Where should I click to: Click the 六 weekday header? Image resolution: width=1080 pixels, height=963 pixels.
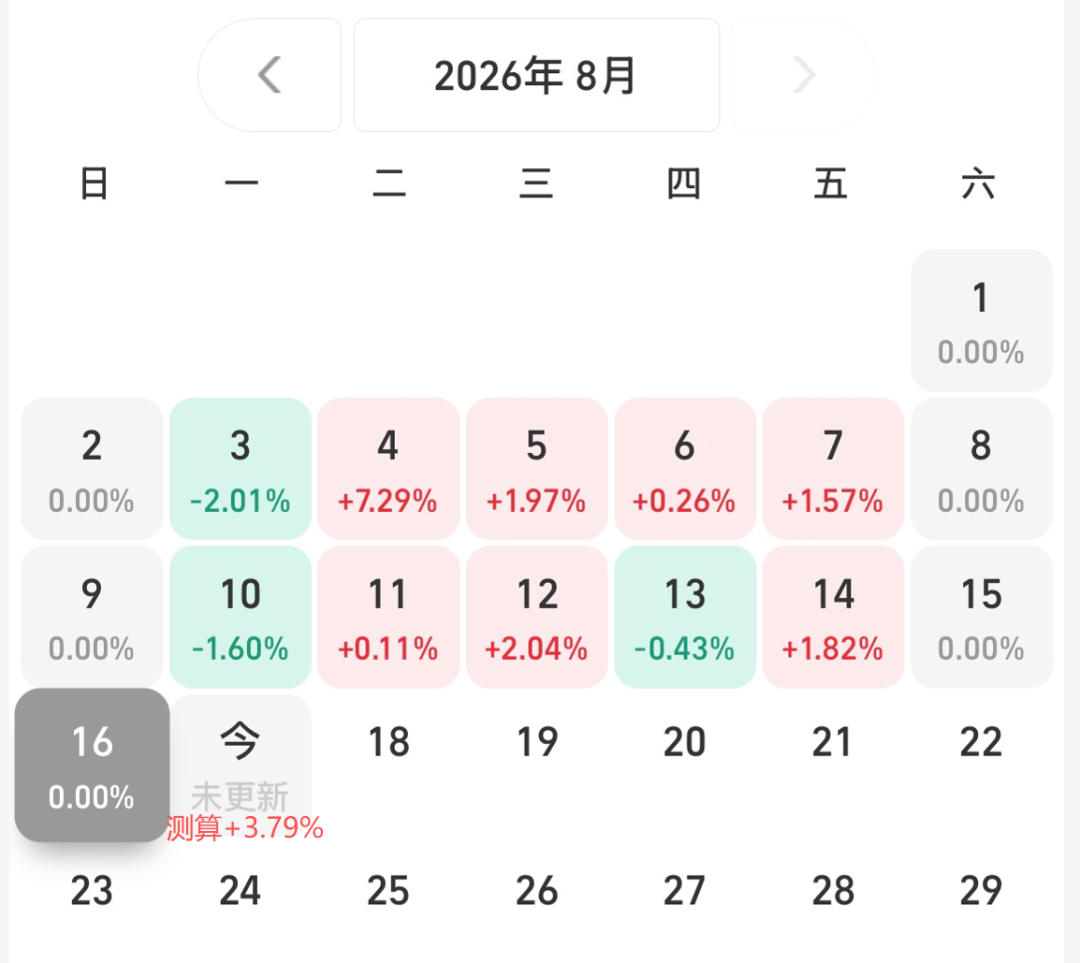tap(979, 184)
